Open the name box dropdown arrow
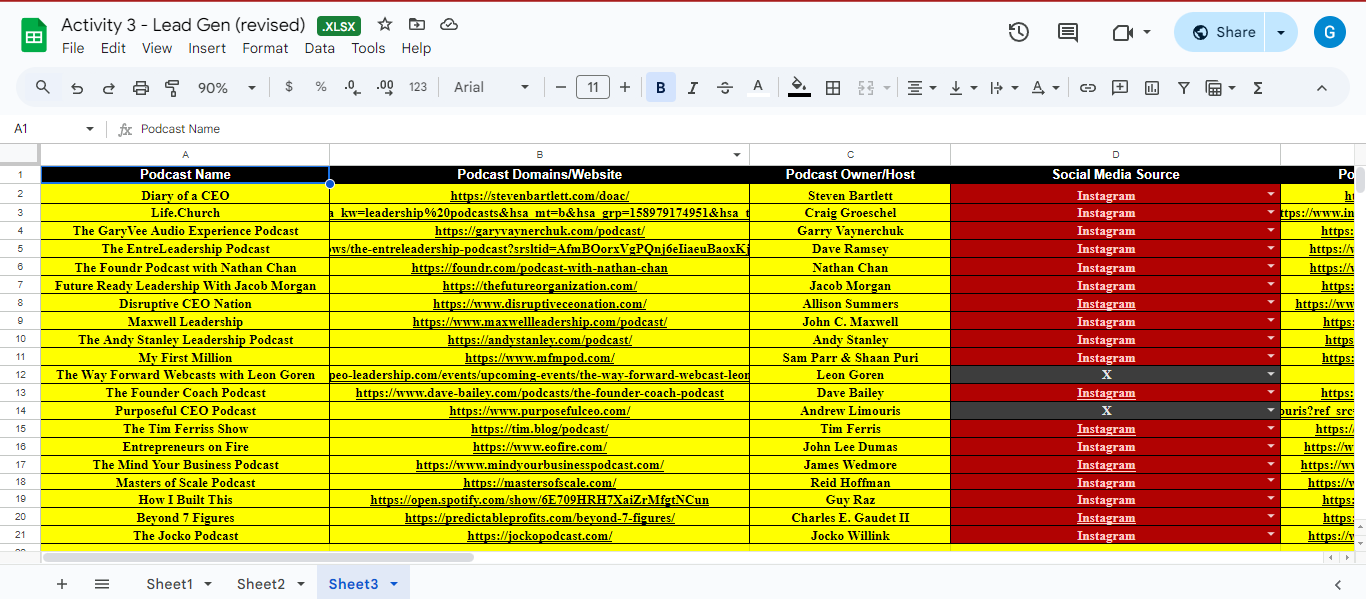 point(90,129)
